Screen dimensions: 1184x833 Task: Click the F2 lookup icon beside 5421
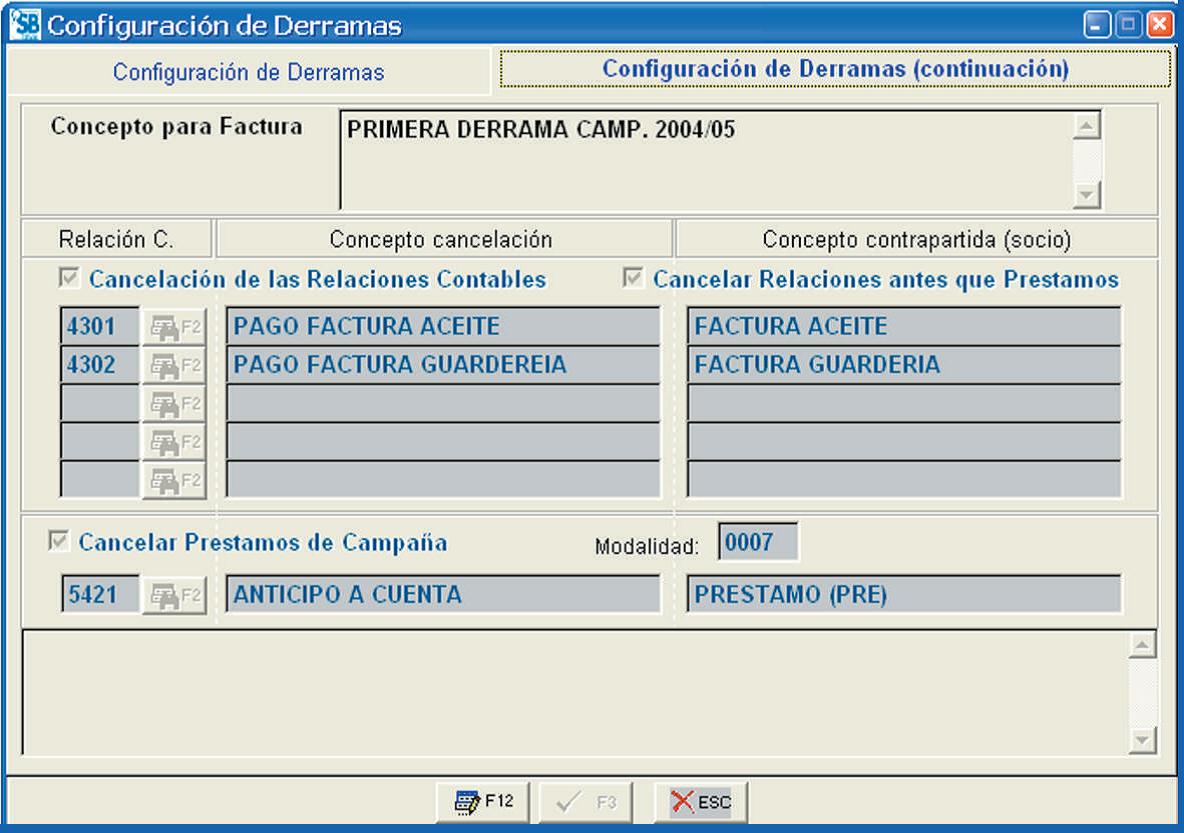(174, 595)
